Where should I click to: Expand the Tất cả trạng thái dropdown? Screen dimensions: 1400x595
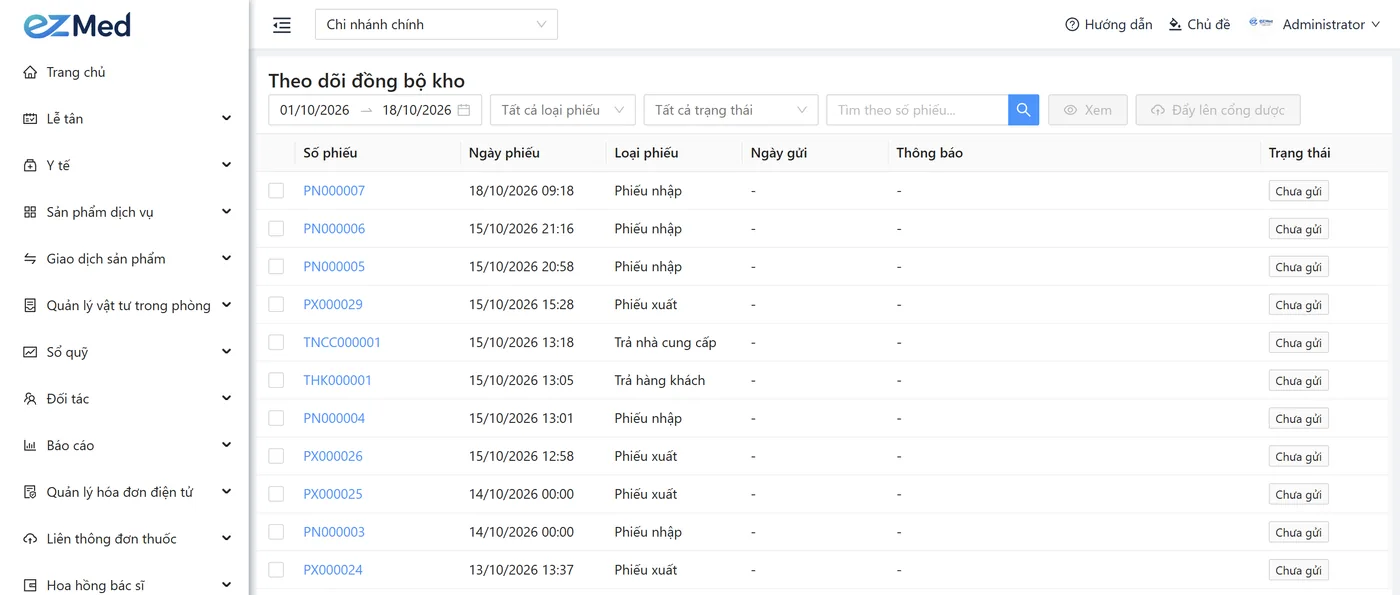pyautogui.click(x=731, y=110)
